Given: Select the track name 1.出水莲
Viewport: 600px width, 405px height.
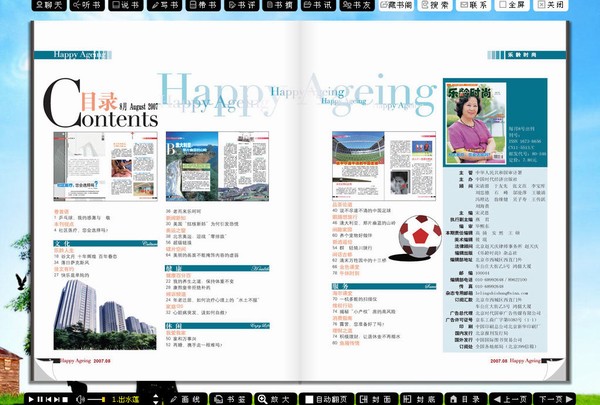Looking at the screenshot, I should (x=126, y=399).
